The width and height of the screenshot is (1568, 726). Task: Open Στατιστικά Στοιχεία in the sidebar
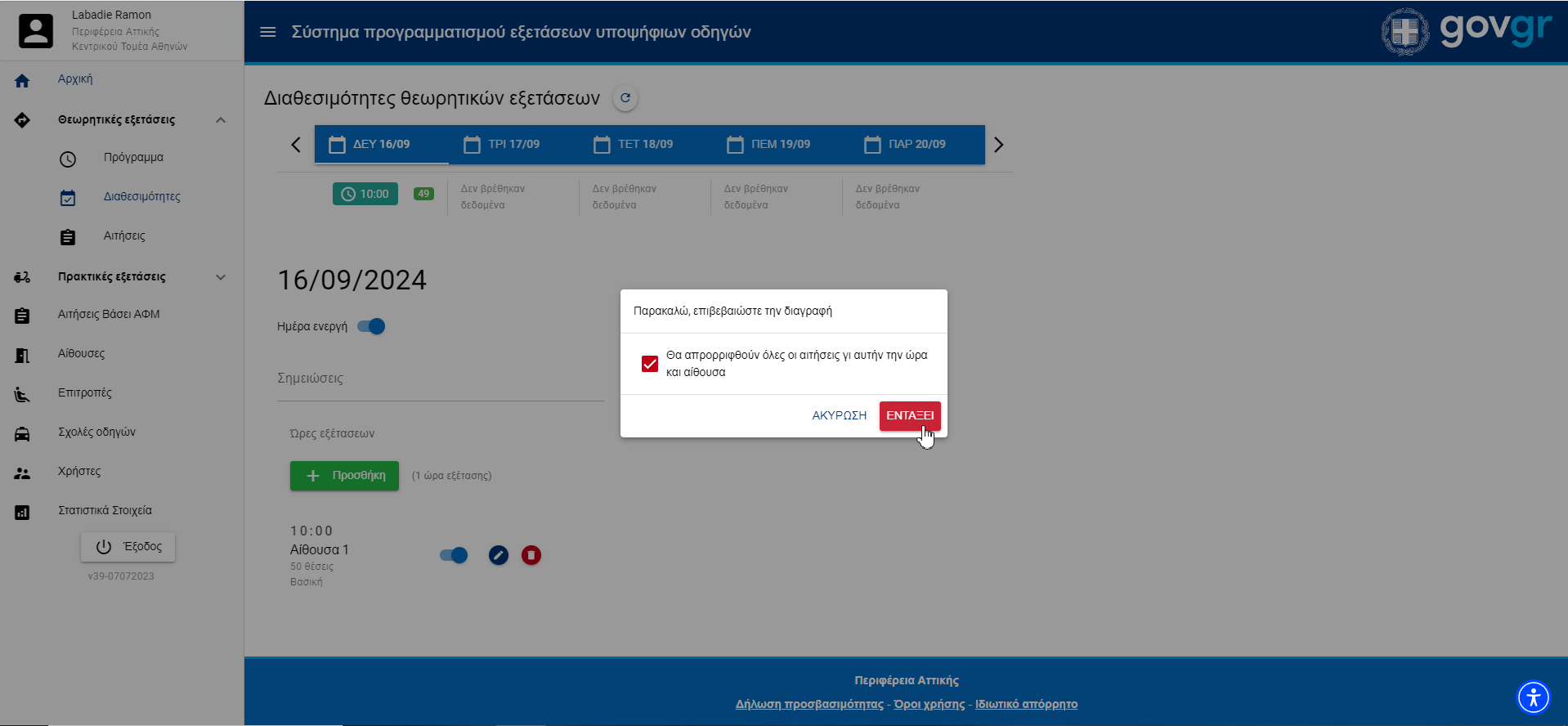pos(105,511)
